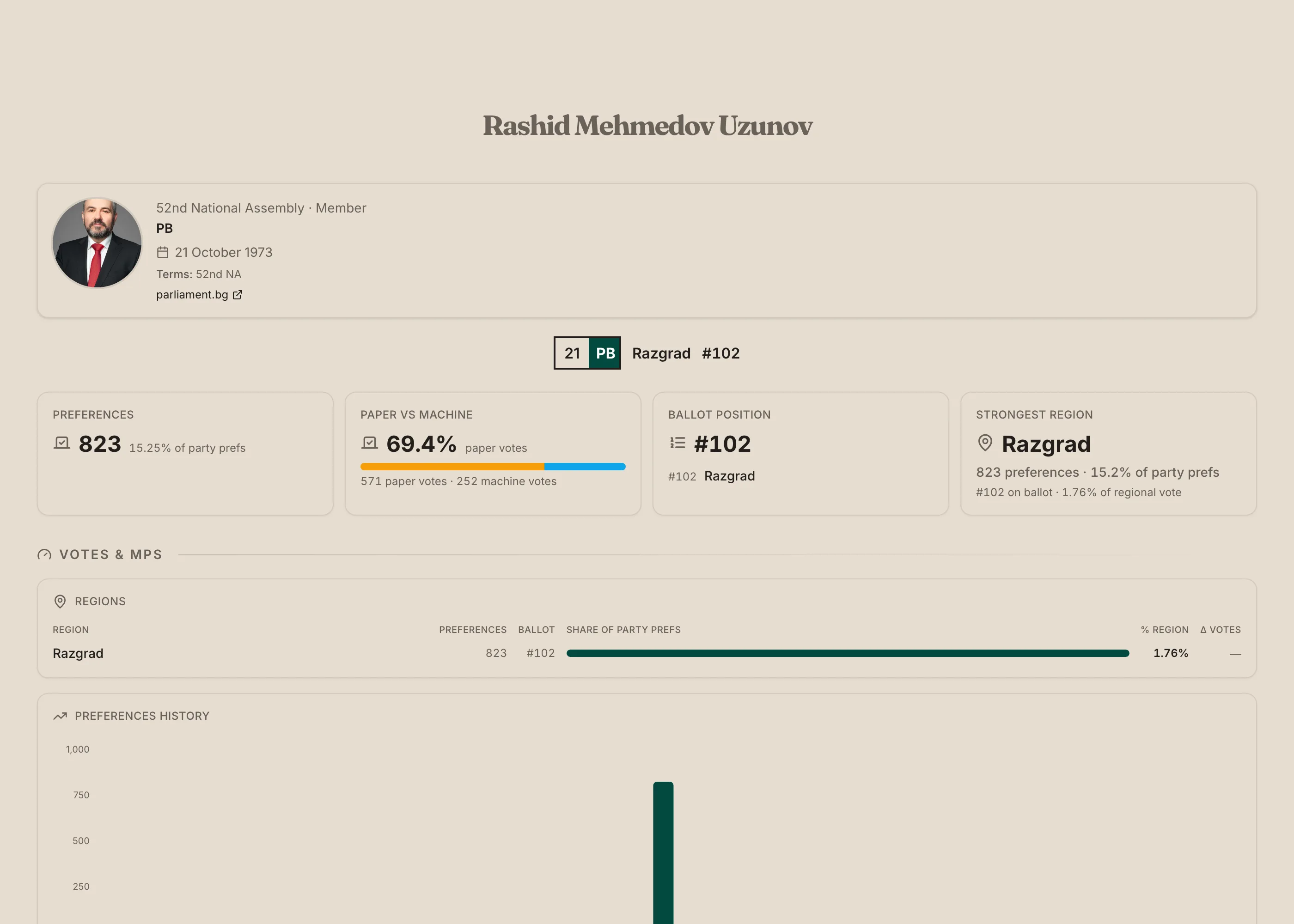Click the Preferences column header in Regions table
The height and width of the screenshot is (924, 1294).
[472, 630]
